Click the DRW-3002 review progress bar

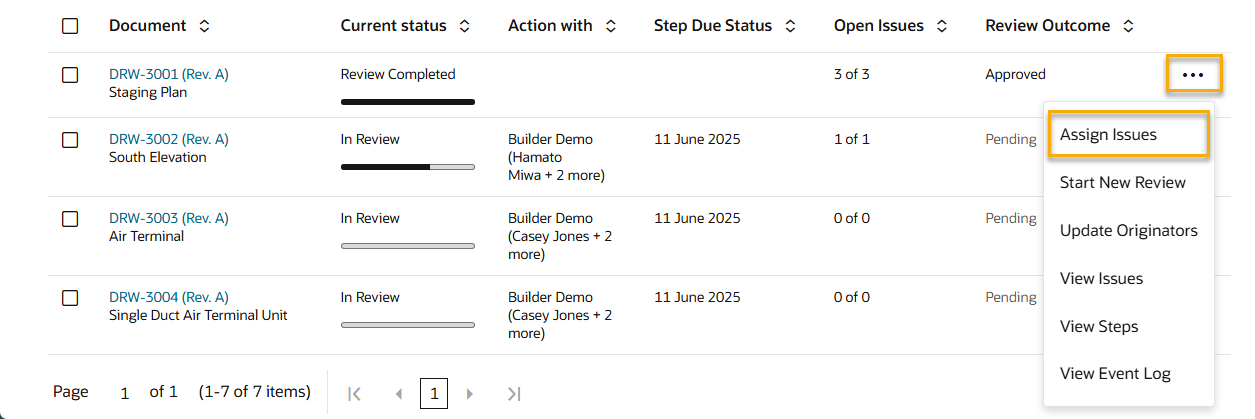coord(407,166)
